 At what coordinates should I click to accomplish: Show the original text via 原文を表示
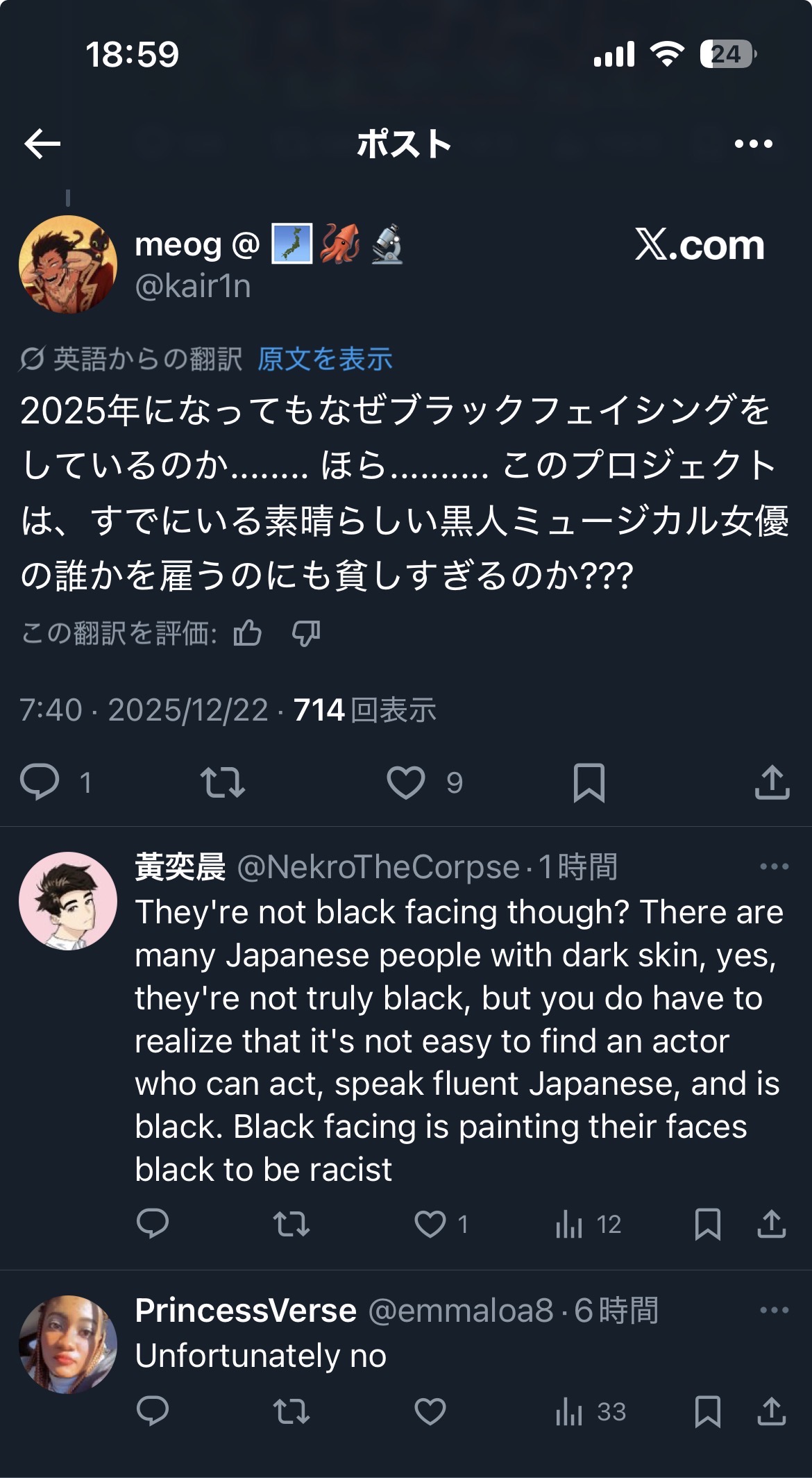tap(325, 359)
